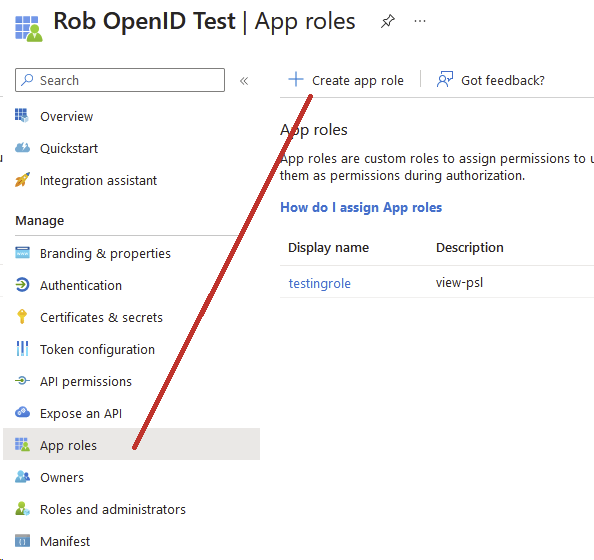This screenshot has width=594, height=560.
Task: Follow How do I assign App roles link
Action: (361, 208)
